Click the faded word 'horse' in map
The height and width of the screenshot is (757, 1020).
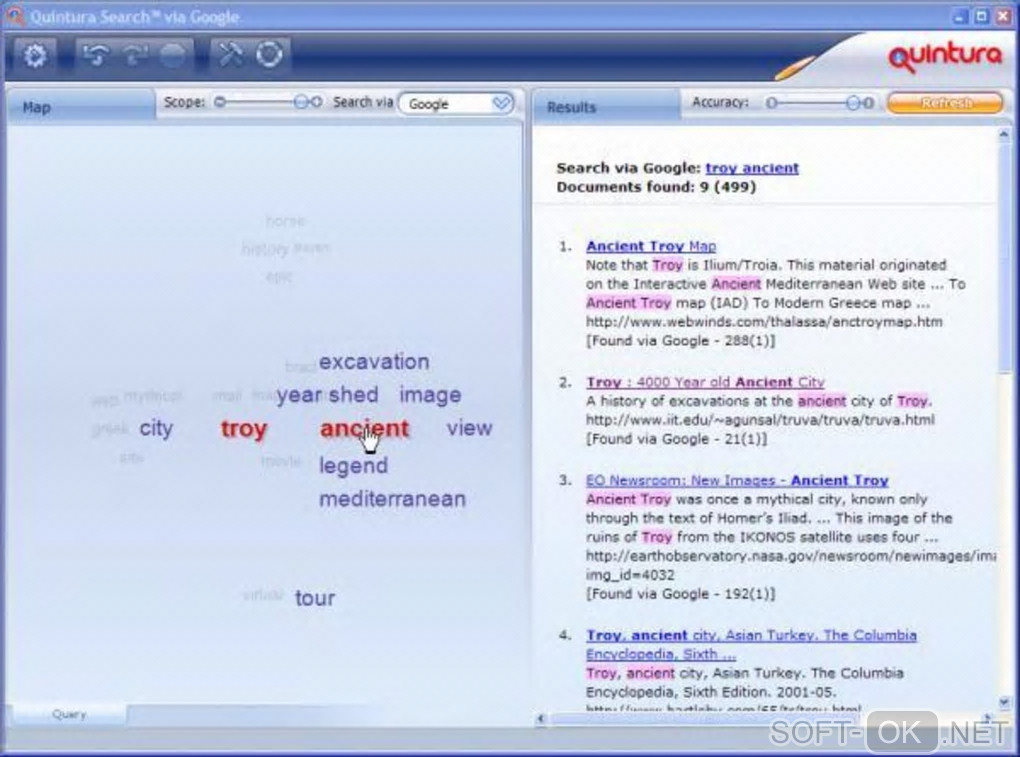[x=285, y=221]
